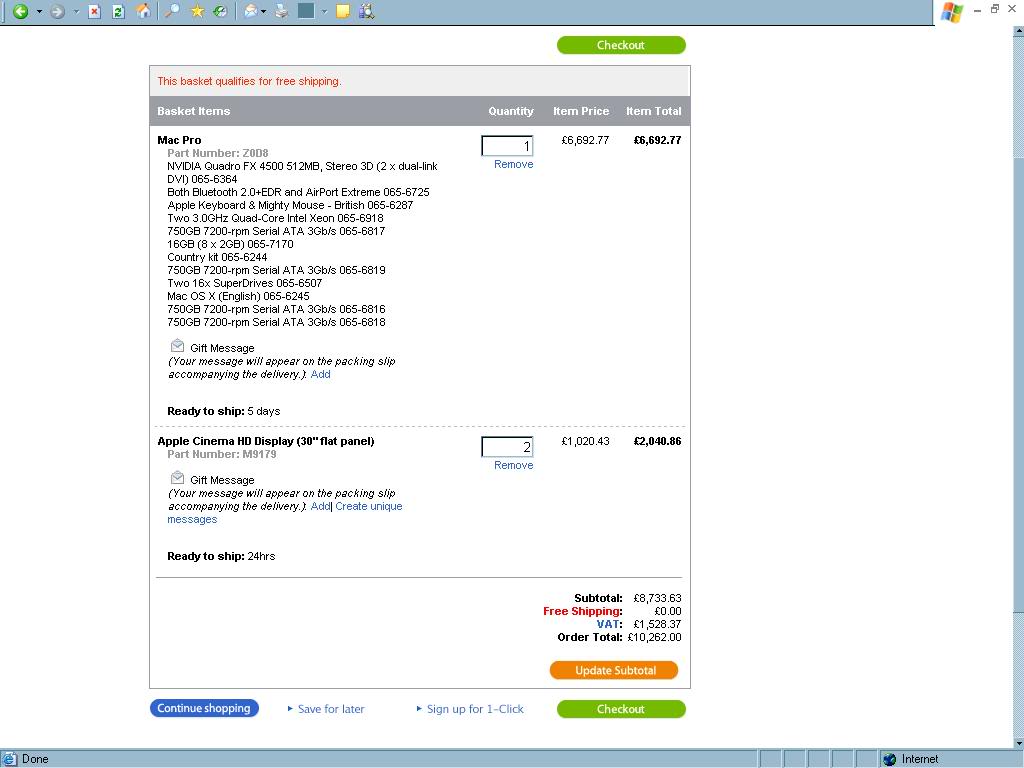Screen dimensions: 1024x768
Task: Click the 16GB (8 x 2GB) 065-7170 line
Action: click(231, 244)
